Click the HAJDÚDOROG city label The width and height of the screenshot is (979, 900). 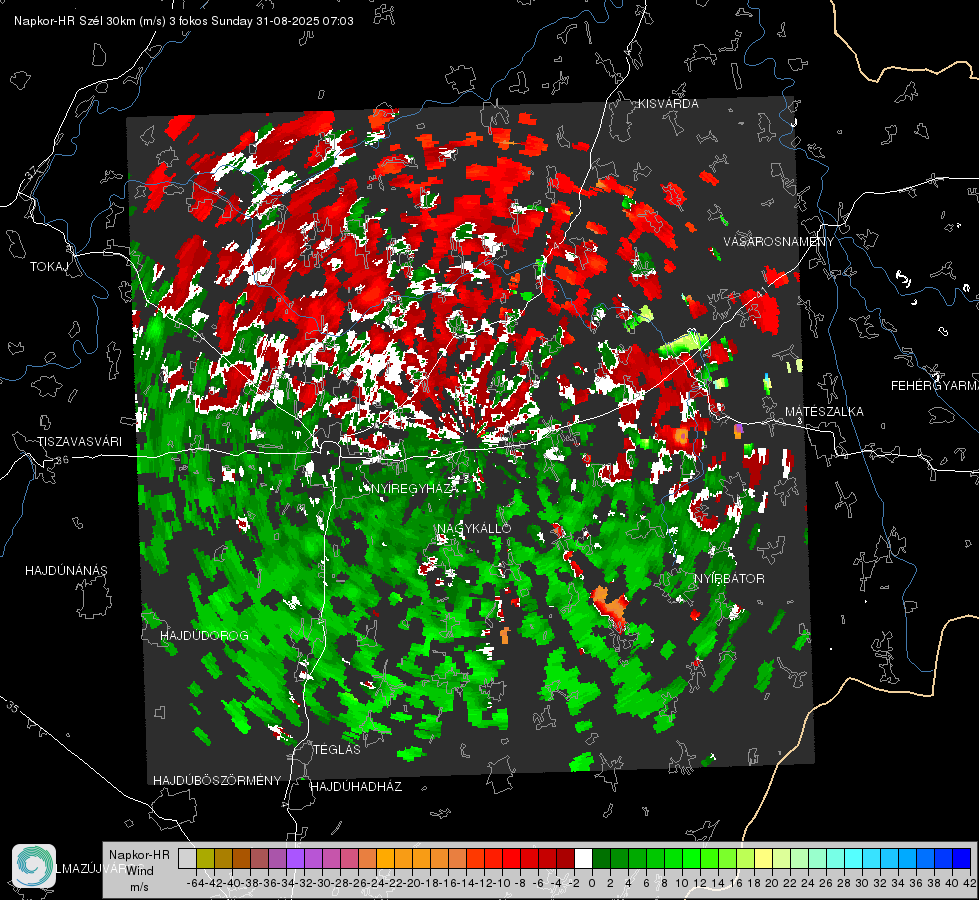click(204, 635)
